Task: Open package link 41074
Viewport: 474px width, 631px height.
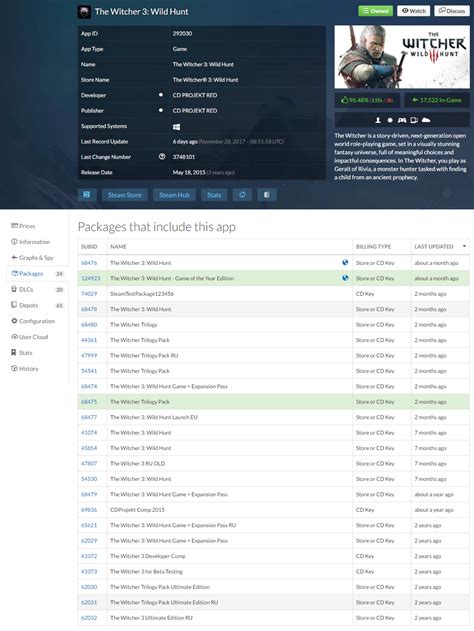Action: tap(89, 433)
